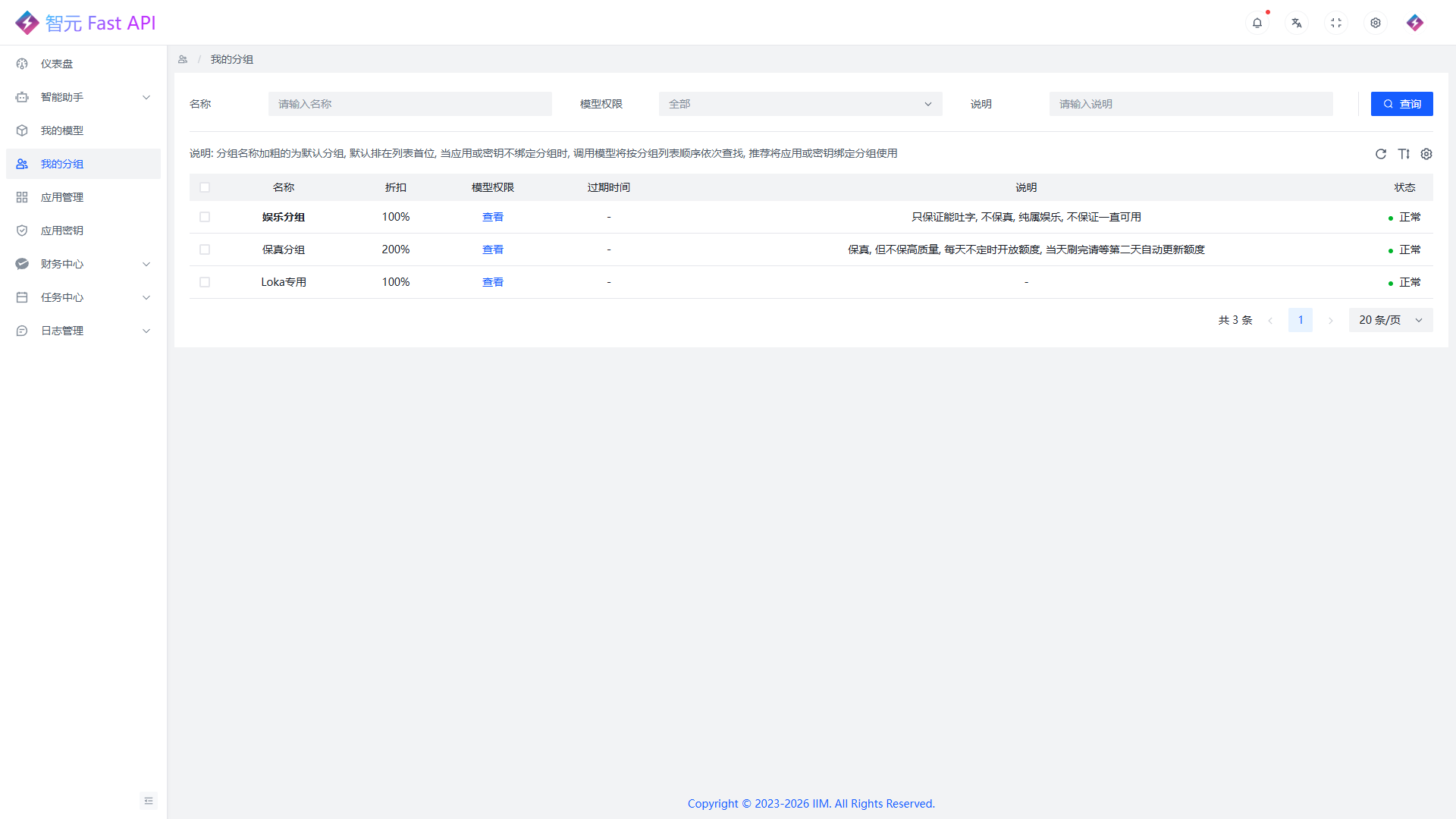Open the notification bell with red badge
This screenshot has height=819, width=1456.
(x=1257, y=23)
